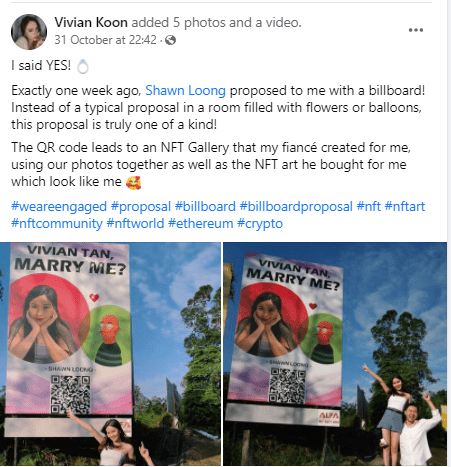Open the #nftcommunity hashtag

coord(57,223)
